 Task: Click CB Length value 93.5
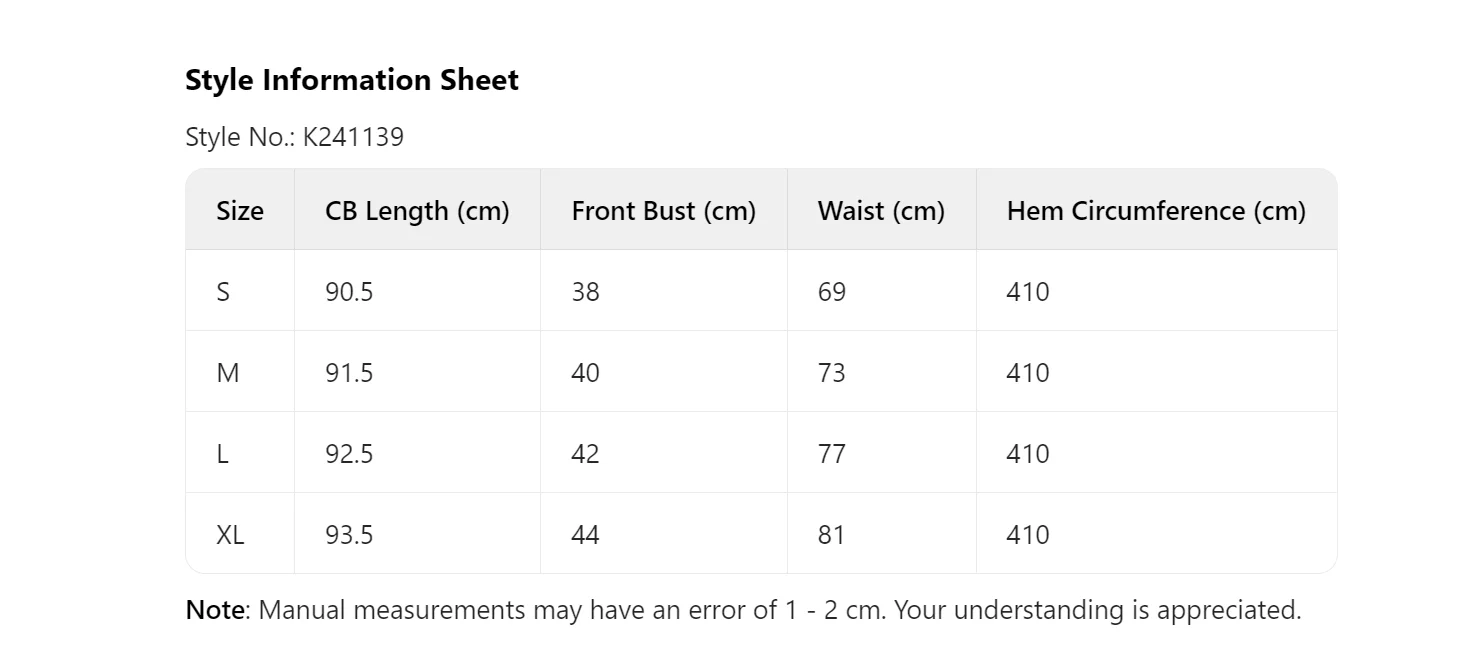349,535
